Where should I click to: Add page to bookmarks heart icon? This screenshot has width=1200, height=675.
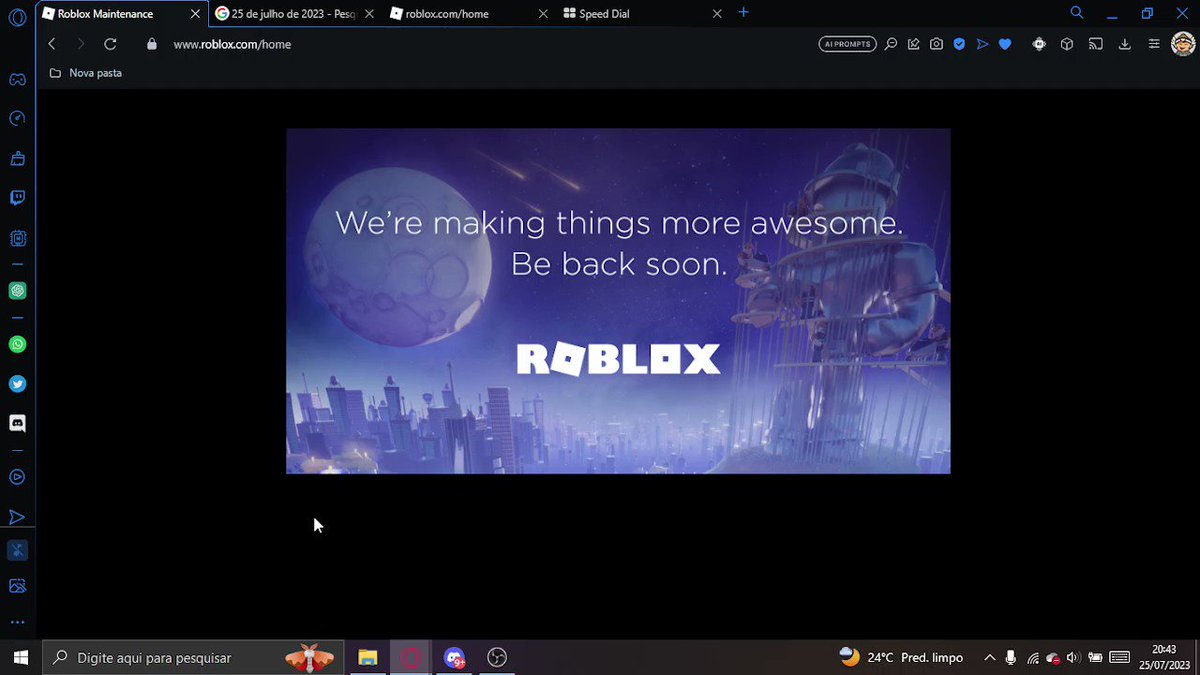point(1005,44)
